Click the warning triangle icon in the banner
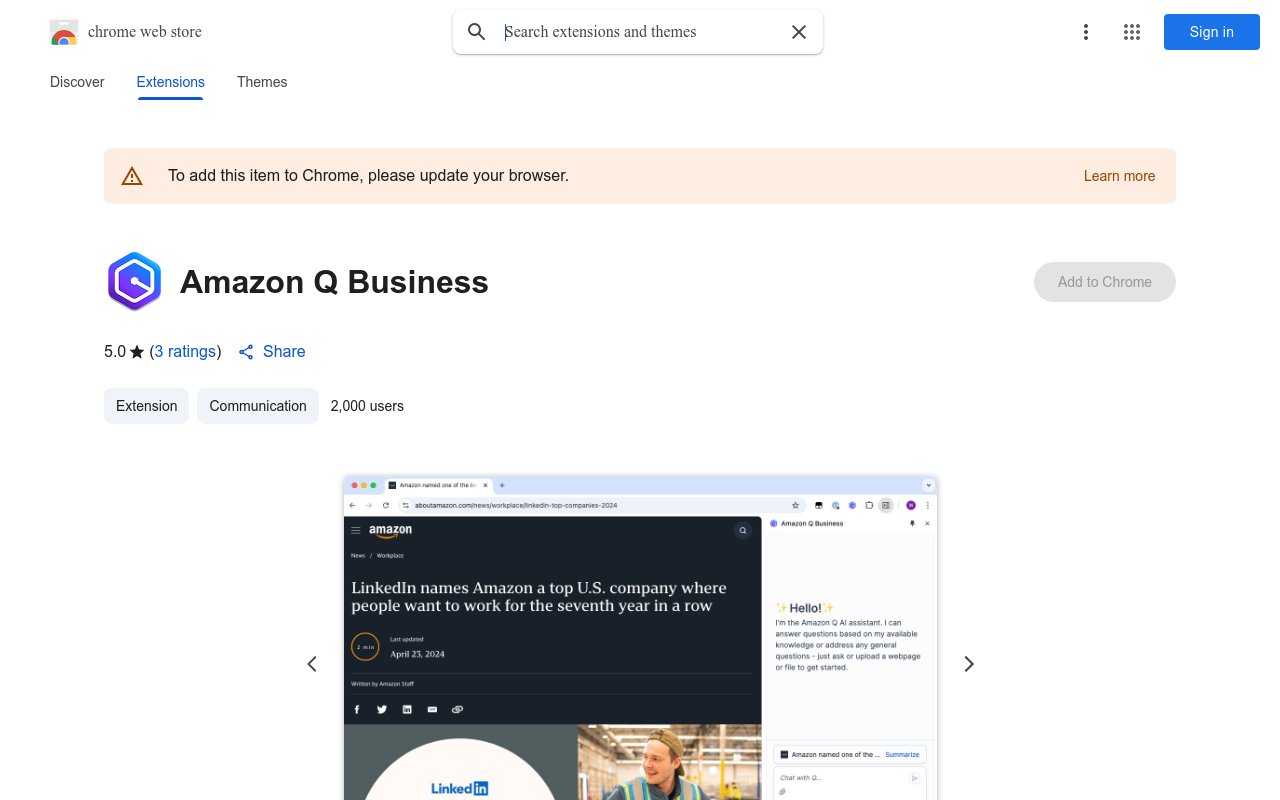 (132, 176)
